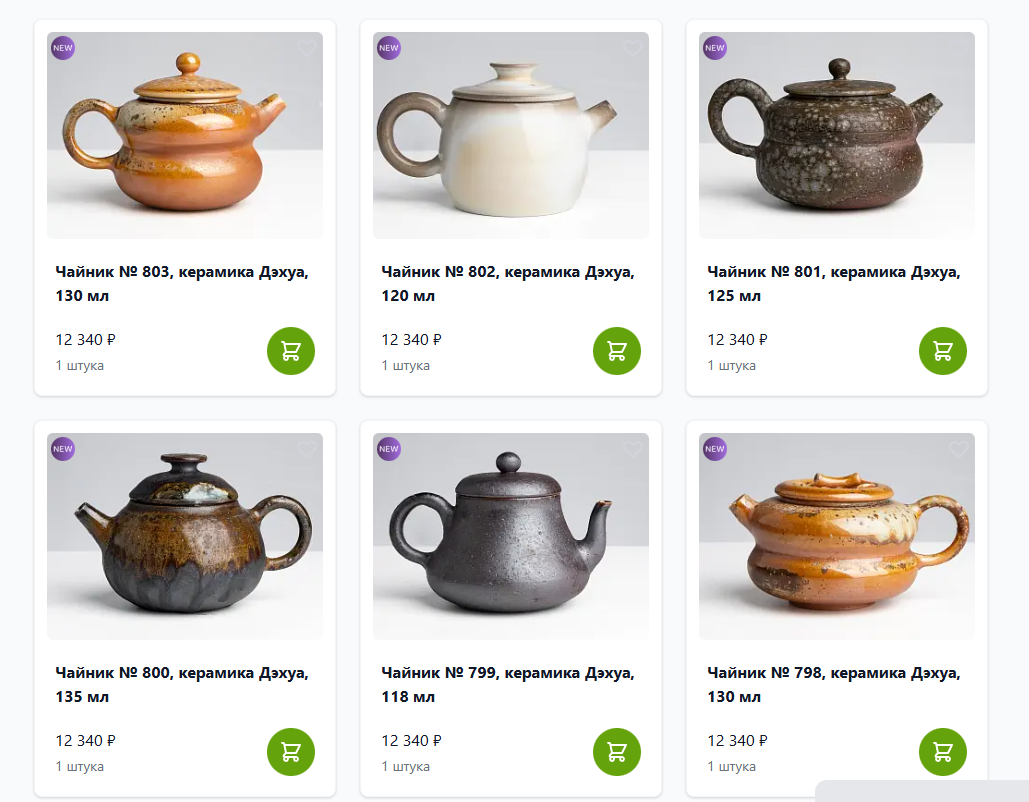This screenshot has height=802, width=1029.
Task: Favorite teapot № 803 with heart icon
Action: [x=307, y=48]
